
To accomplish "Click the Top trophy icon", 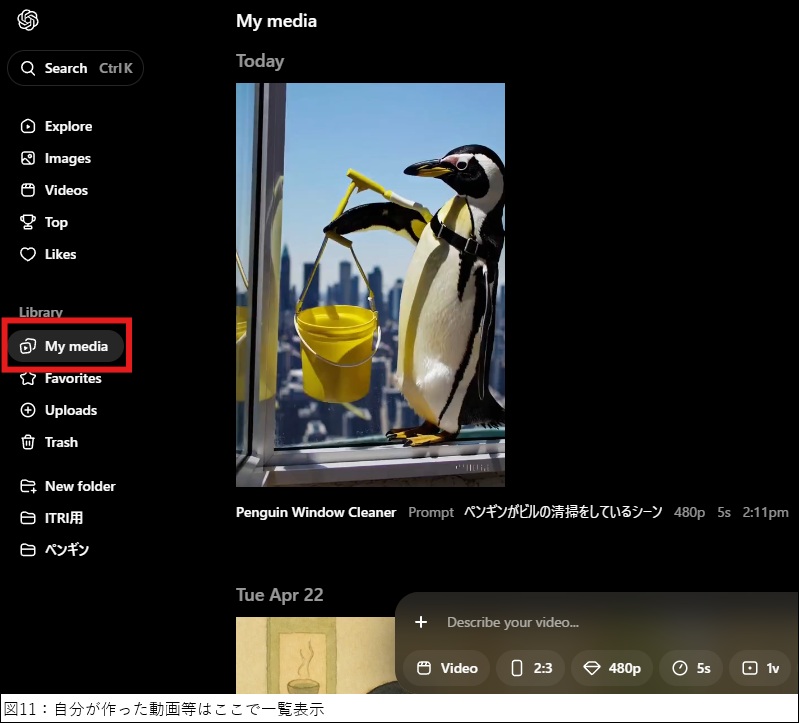I will 28,222.
